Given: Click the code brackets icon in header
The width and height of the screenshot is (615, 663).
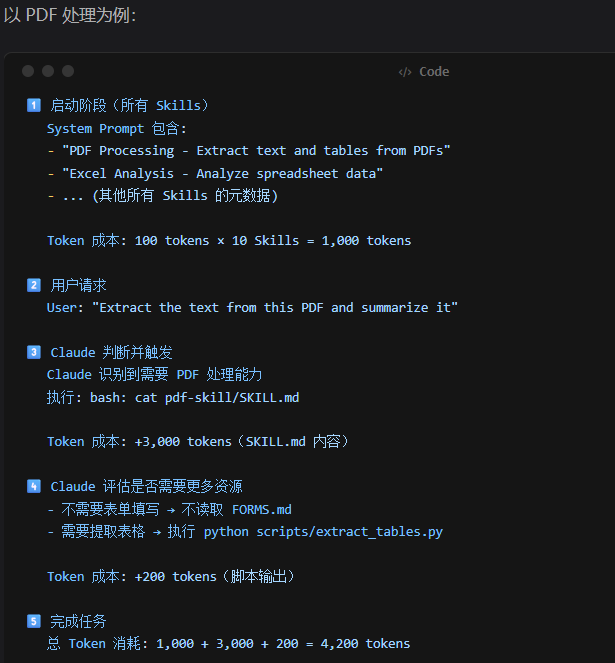Looking at the screenshot, I should pyautogui.click(x=405, y=72).
